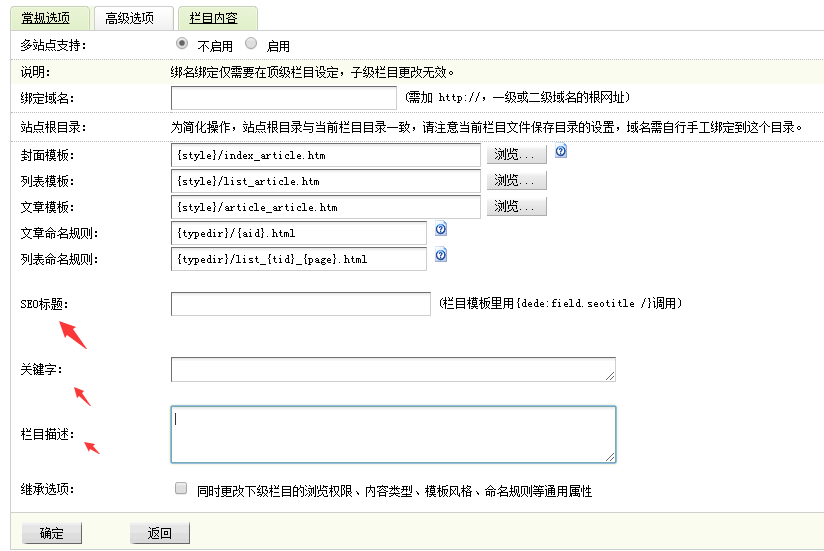Click the resize handle of 关键字 textarea
This screenshot has height=551, width=824.
(x=610, y=376)
